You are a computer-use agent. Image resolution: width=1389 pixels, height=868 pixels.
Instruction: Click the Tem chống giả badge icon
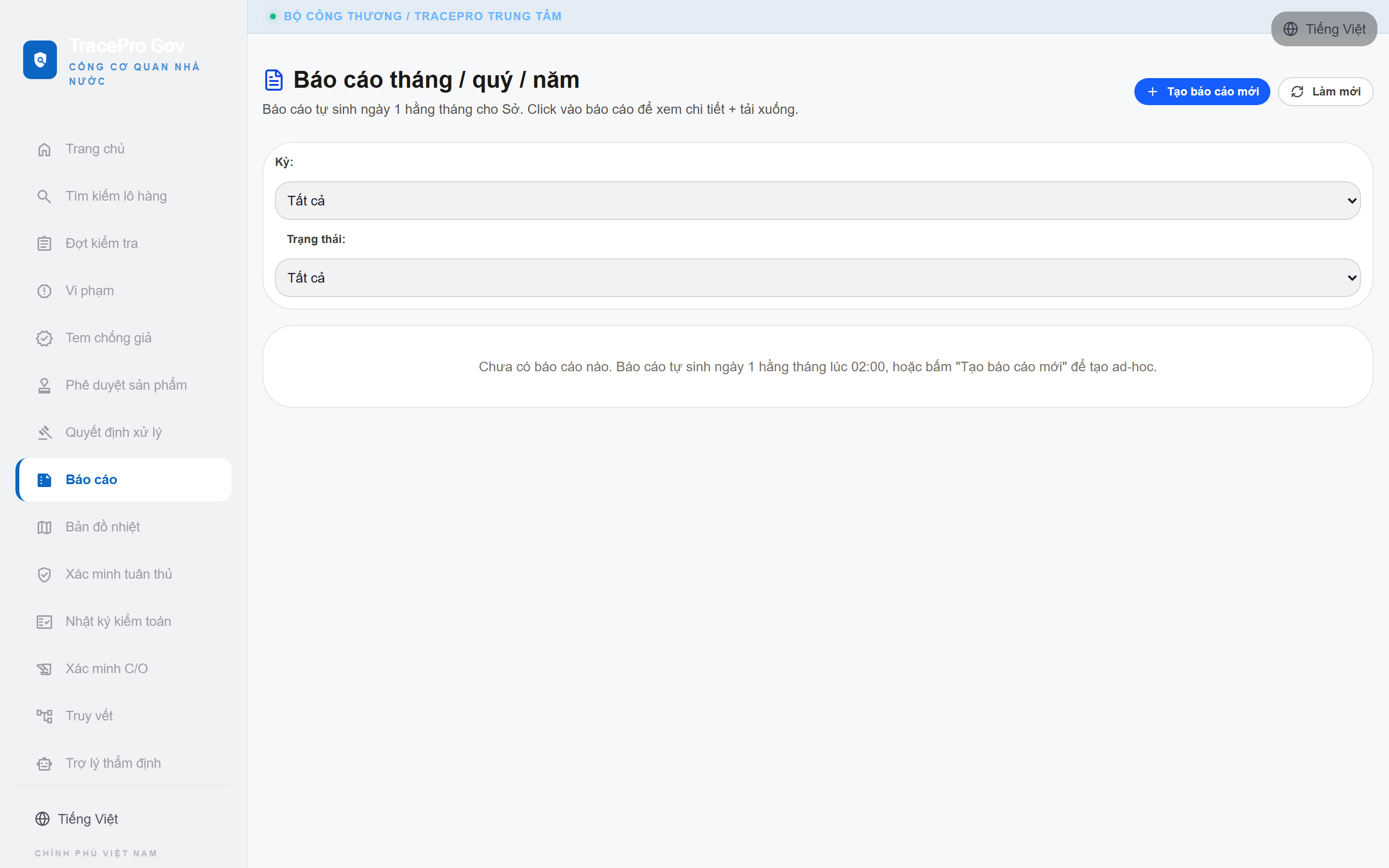click(x=44, y=338)
